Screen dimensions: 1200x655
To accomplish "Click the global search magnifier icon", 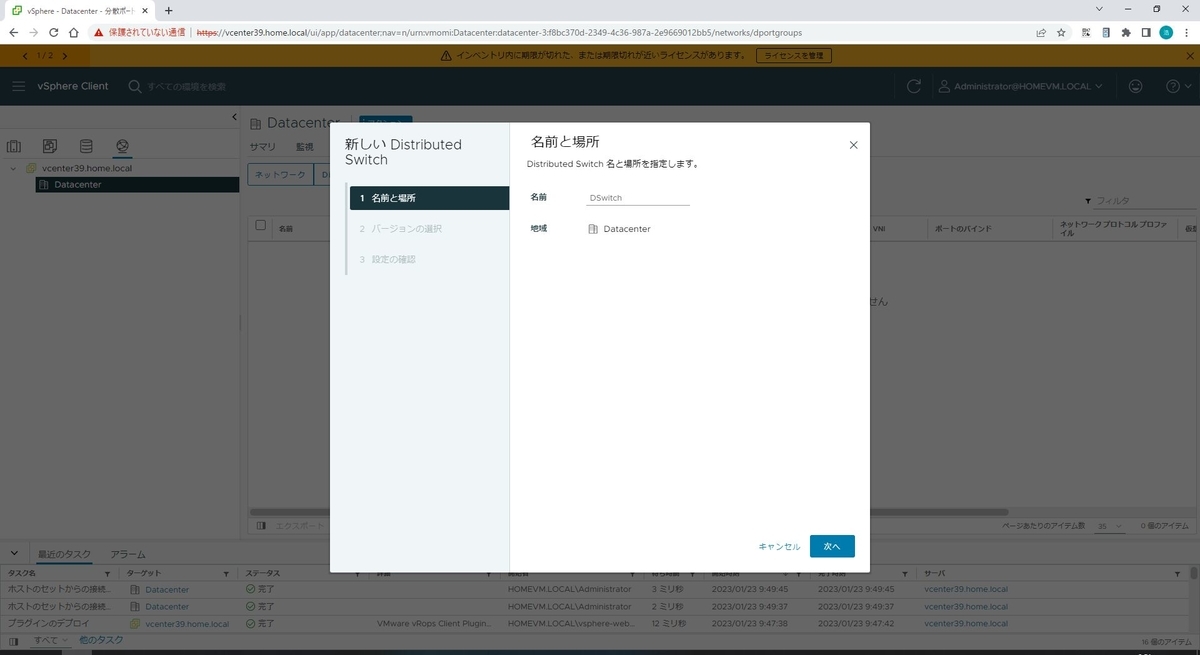I will [135, 86].
